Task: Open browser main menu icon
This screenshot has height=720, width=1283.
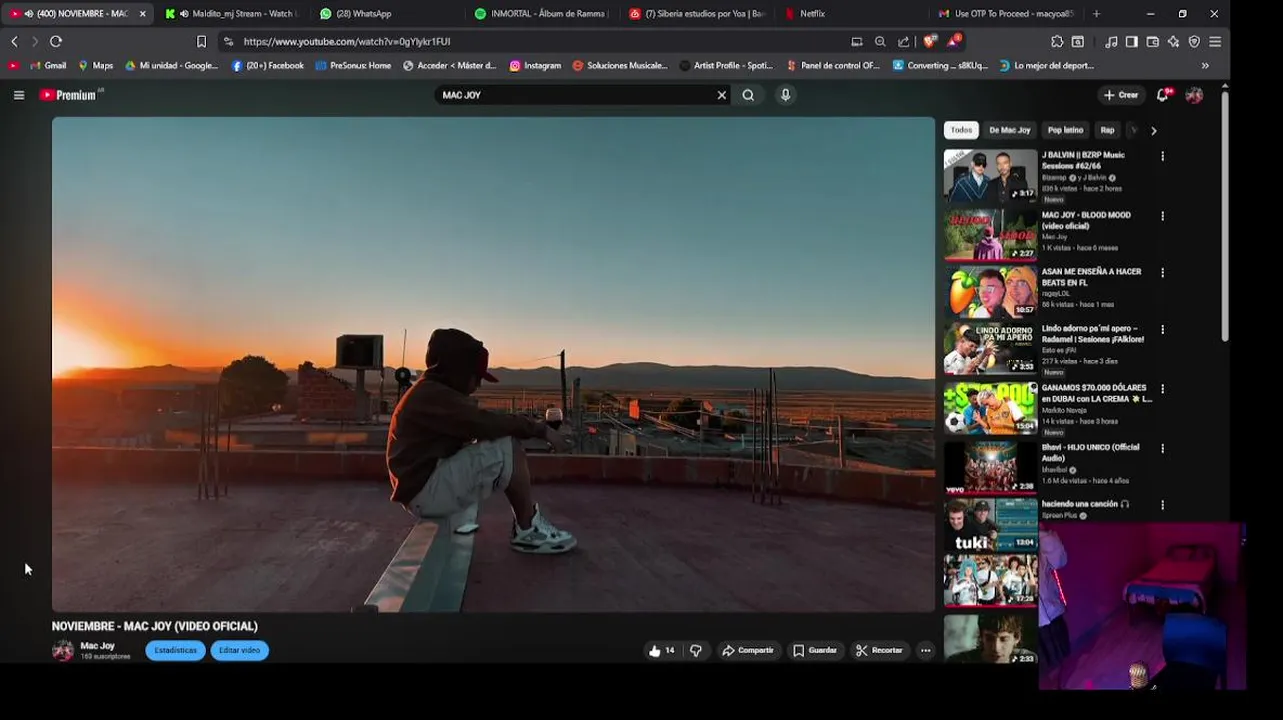Action: pos(1215,41)
